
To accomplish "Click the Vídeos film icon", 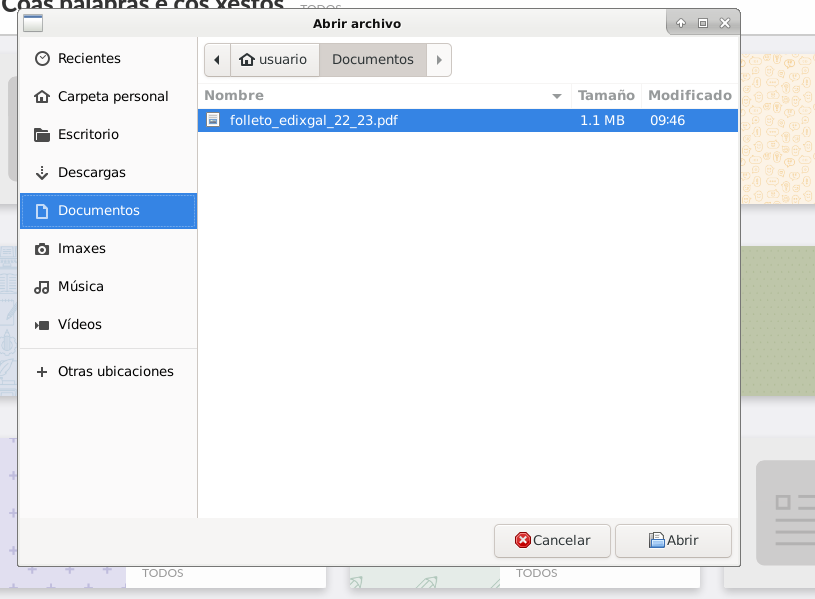I will pos(42,325).
